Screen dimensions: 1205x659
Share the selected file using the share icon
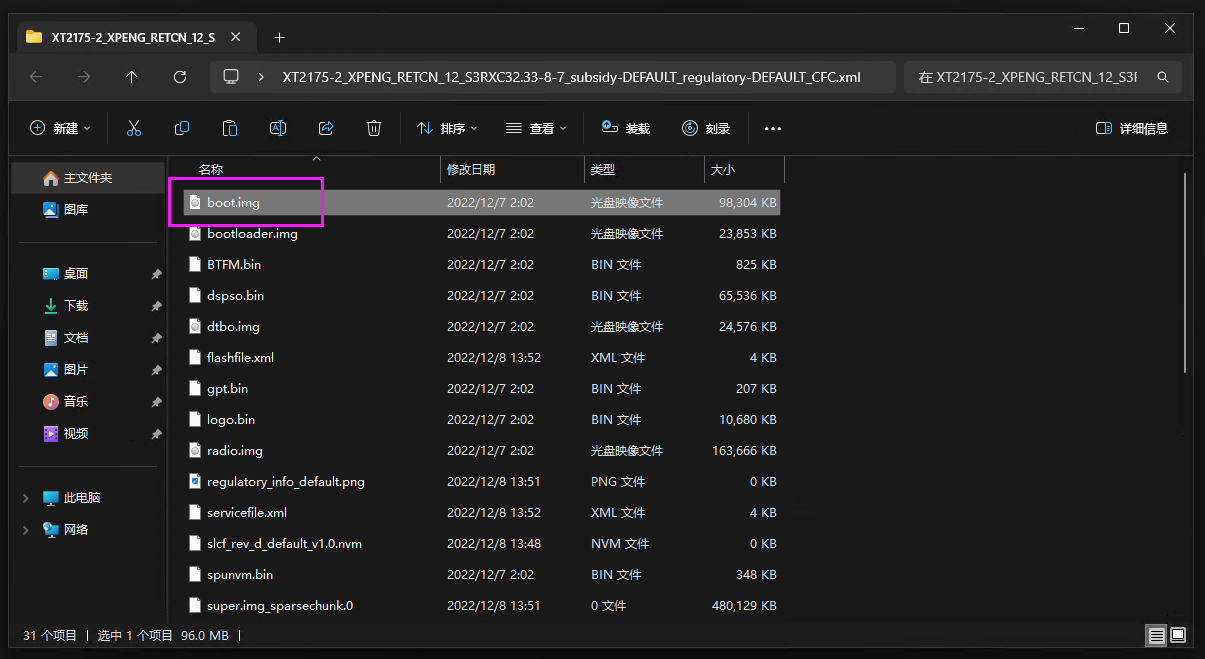click(325, 128)
